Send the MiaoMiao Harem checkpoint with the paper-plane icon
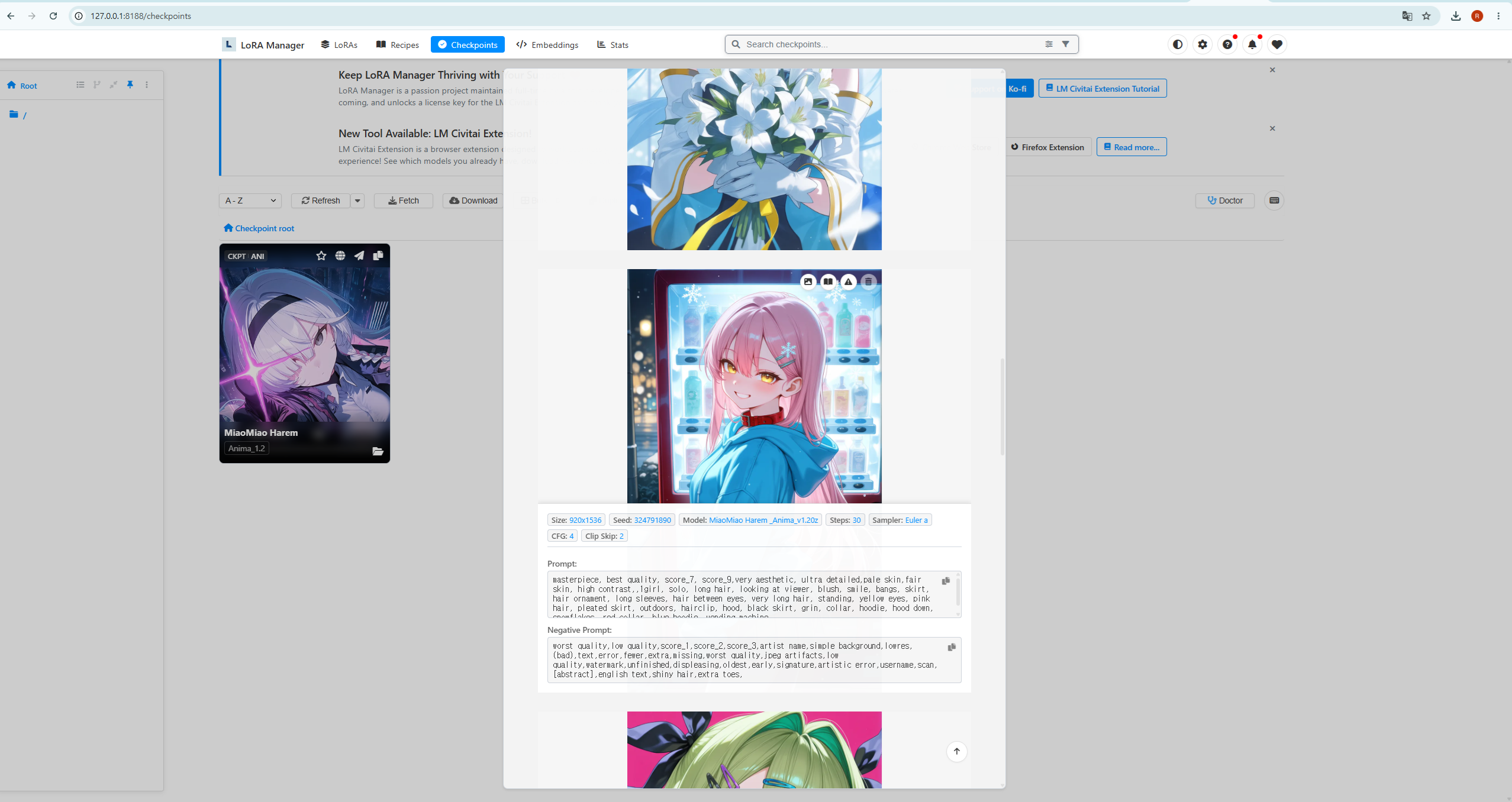This screenshot has height=802, width=1512. pyautogui.click(x=359, y=256)
